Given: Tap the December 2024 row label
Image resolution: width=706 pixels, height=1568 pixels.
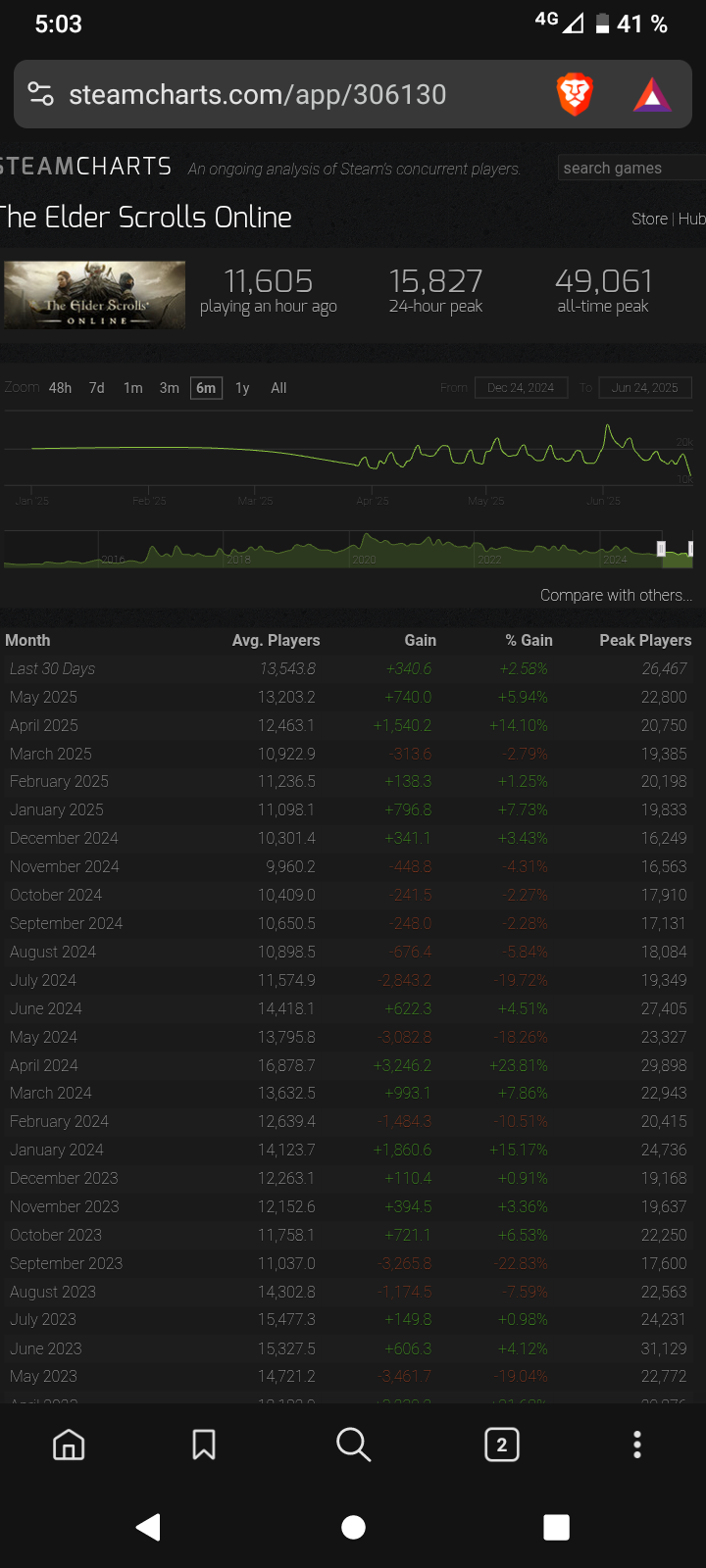Looking at the screenshot, I should (x=64, y=838).
